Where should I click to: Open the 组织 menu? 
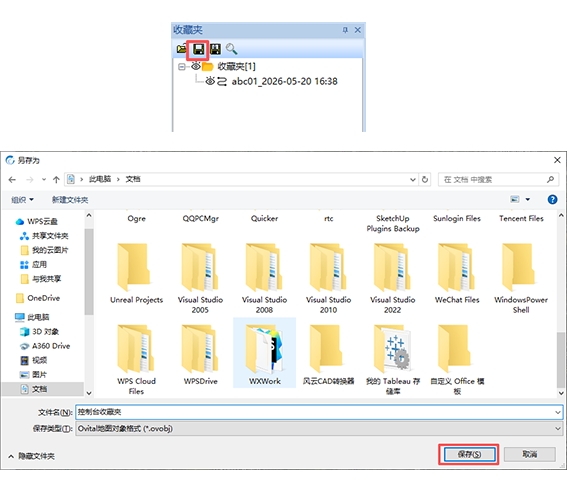click(x=22, y=200)
